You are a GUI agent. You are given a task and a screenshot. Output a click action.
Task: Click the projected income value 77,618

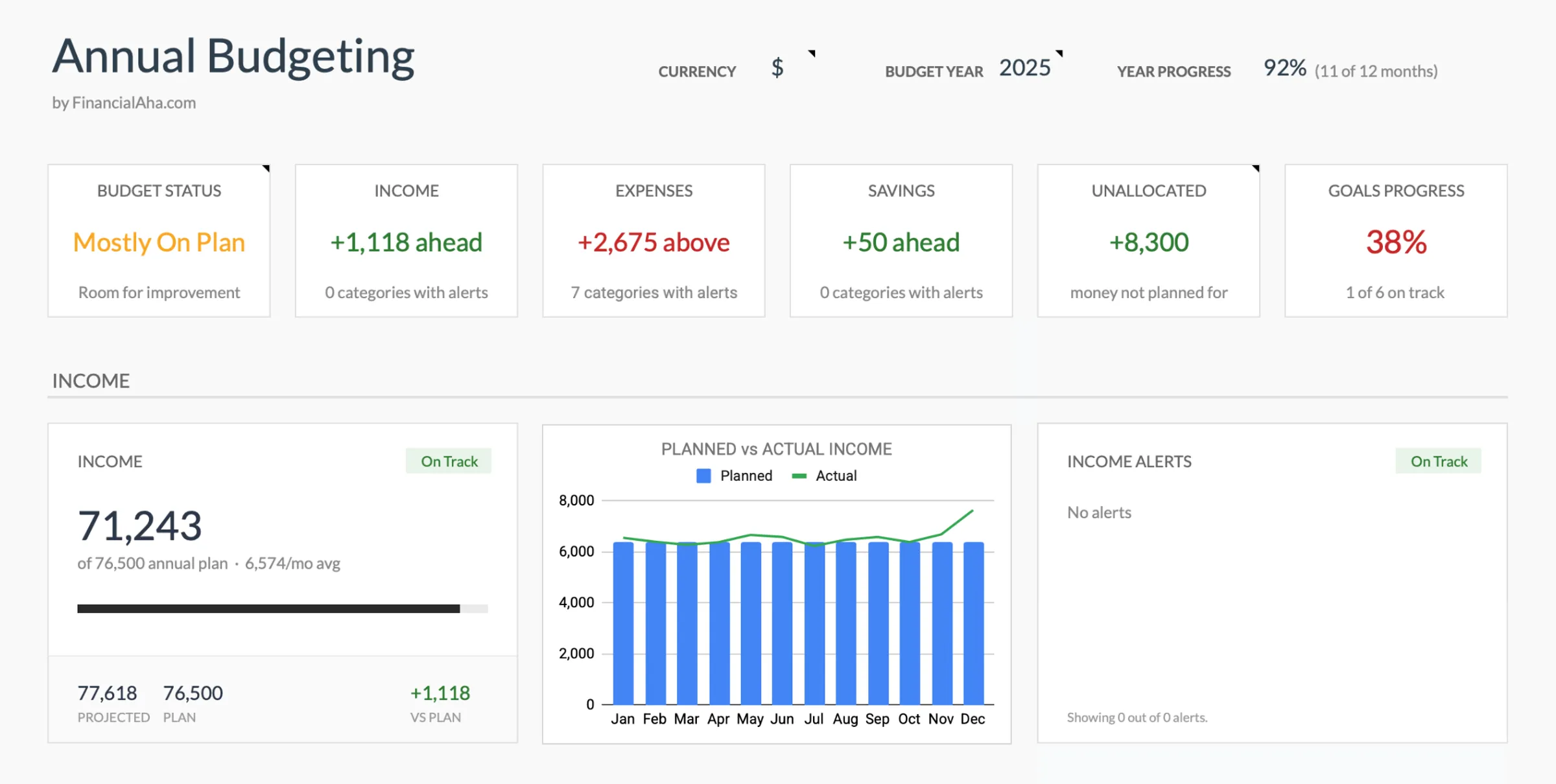107,692
